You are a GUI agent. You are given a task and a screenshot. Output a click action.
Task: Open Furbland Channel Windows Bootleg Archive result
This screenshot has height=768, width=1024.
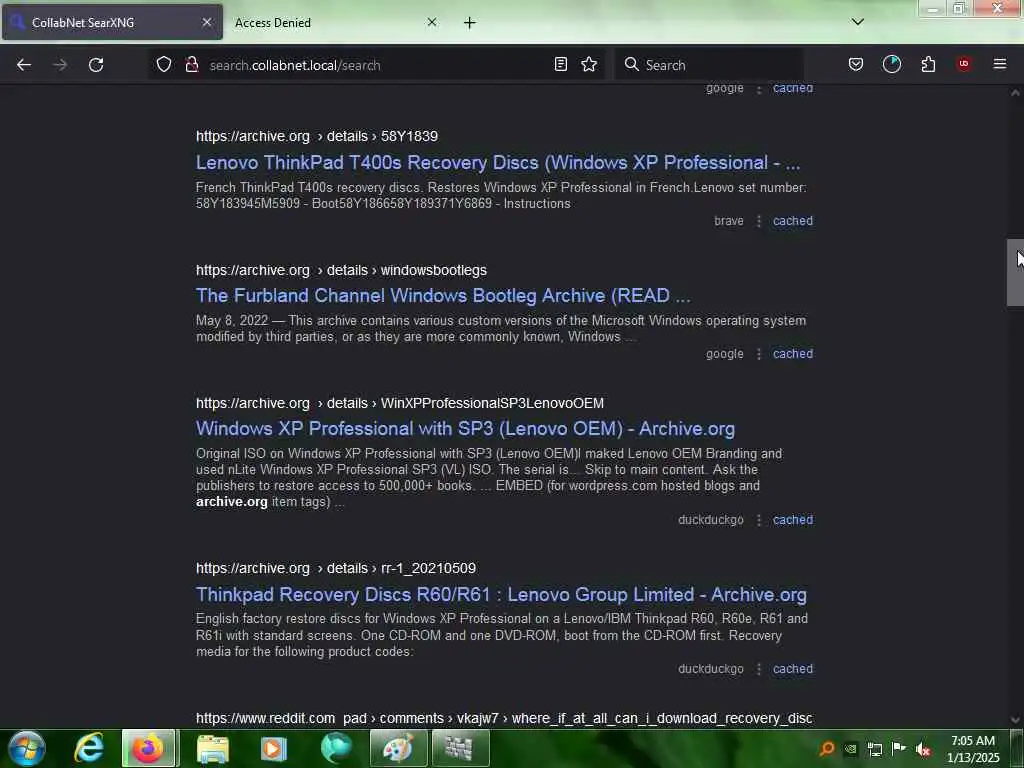443,296
